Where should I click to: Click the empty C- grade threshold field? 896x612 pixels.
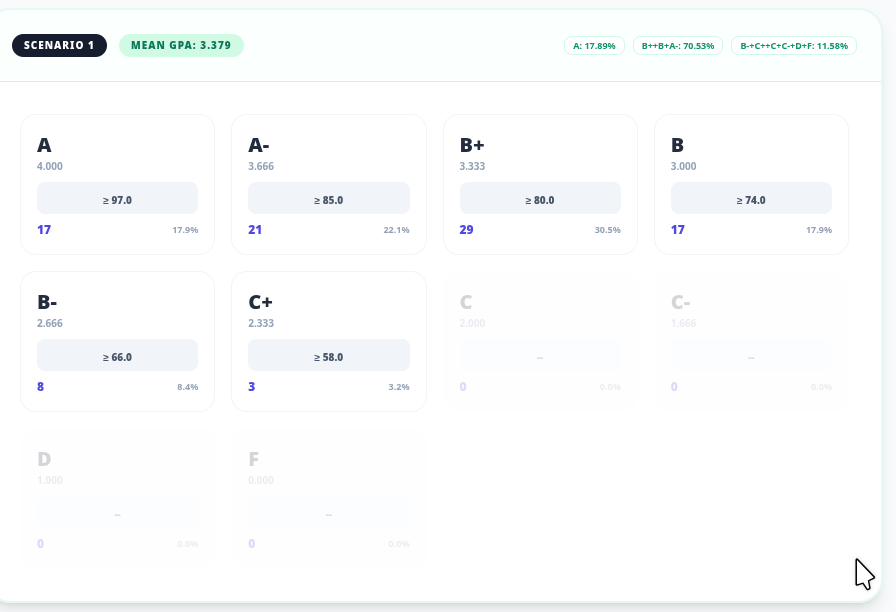tap(751, 356)
